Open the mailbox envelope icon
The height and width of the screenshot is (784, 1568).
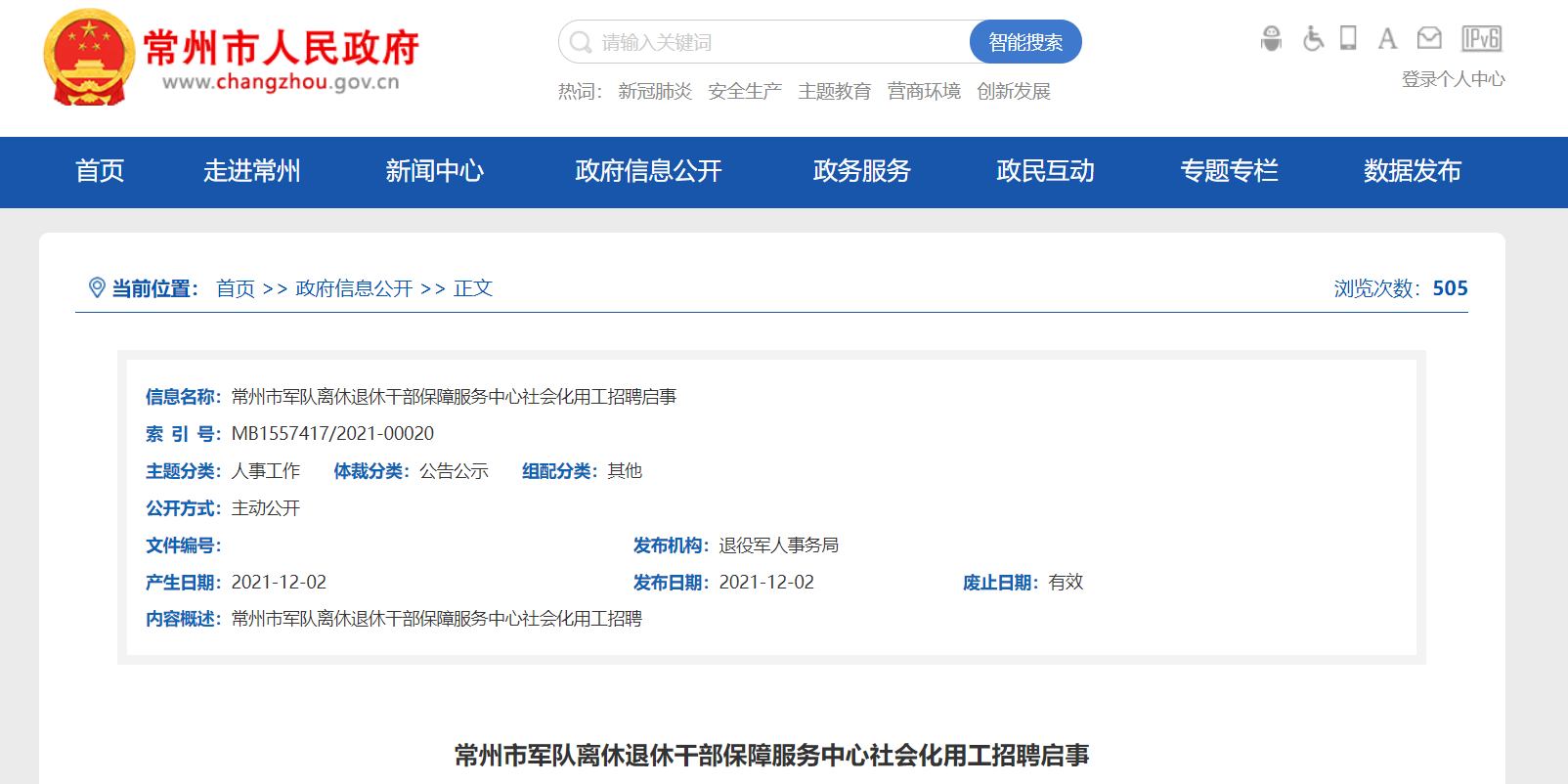point(1429,39)
